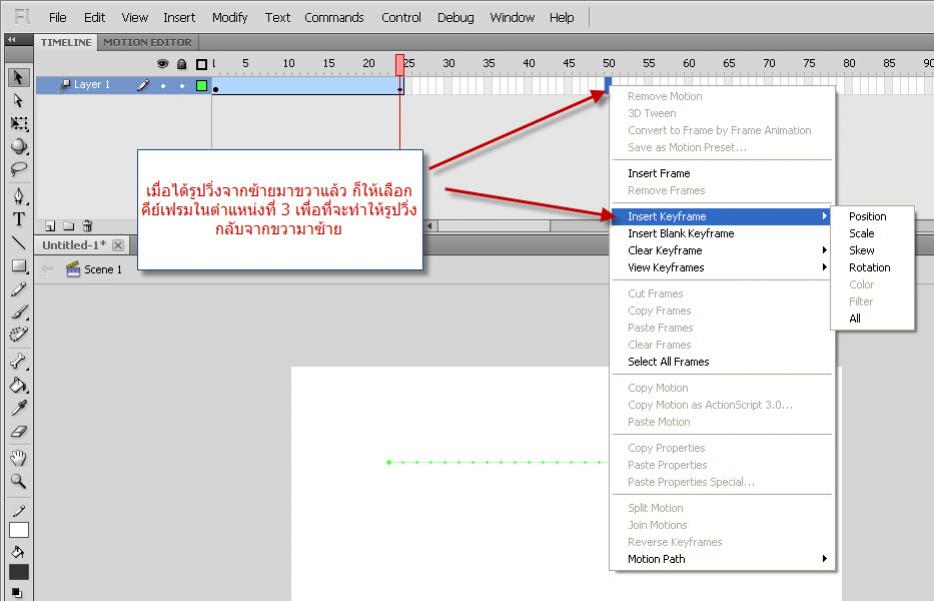Click the Layer 1 name

click(x=92, y=85)
